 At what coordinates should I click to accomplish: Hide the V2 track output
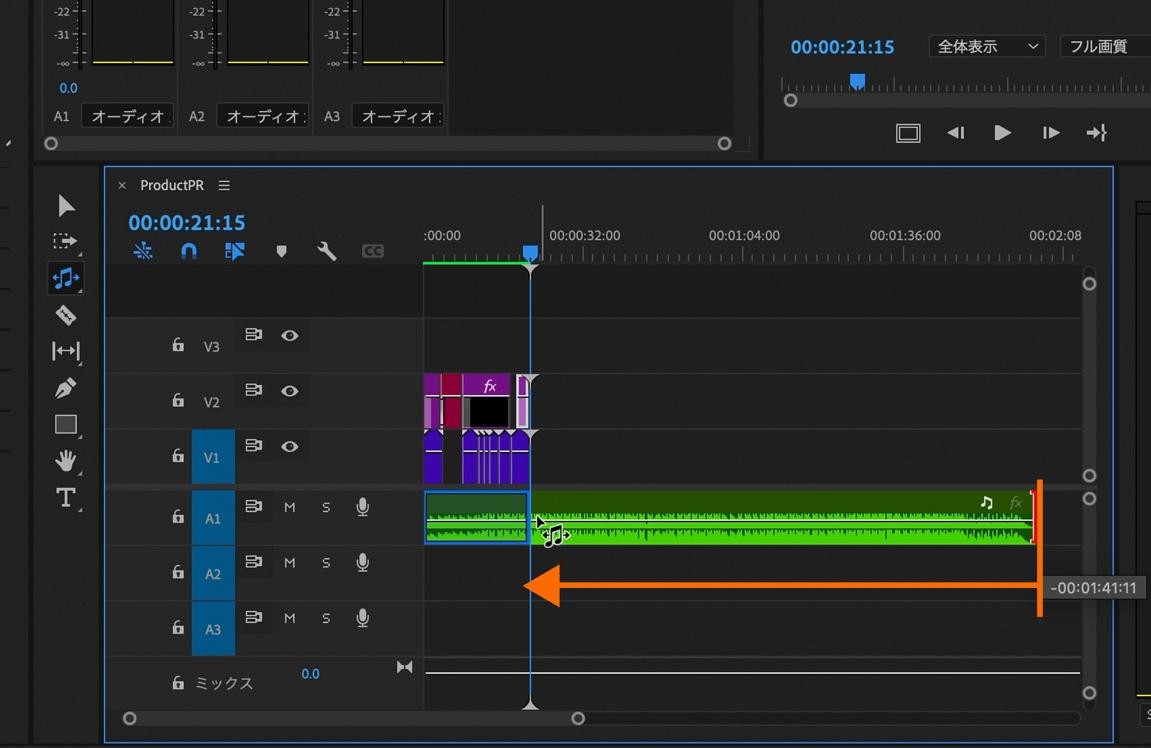tap(290, 391)
